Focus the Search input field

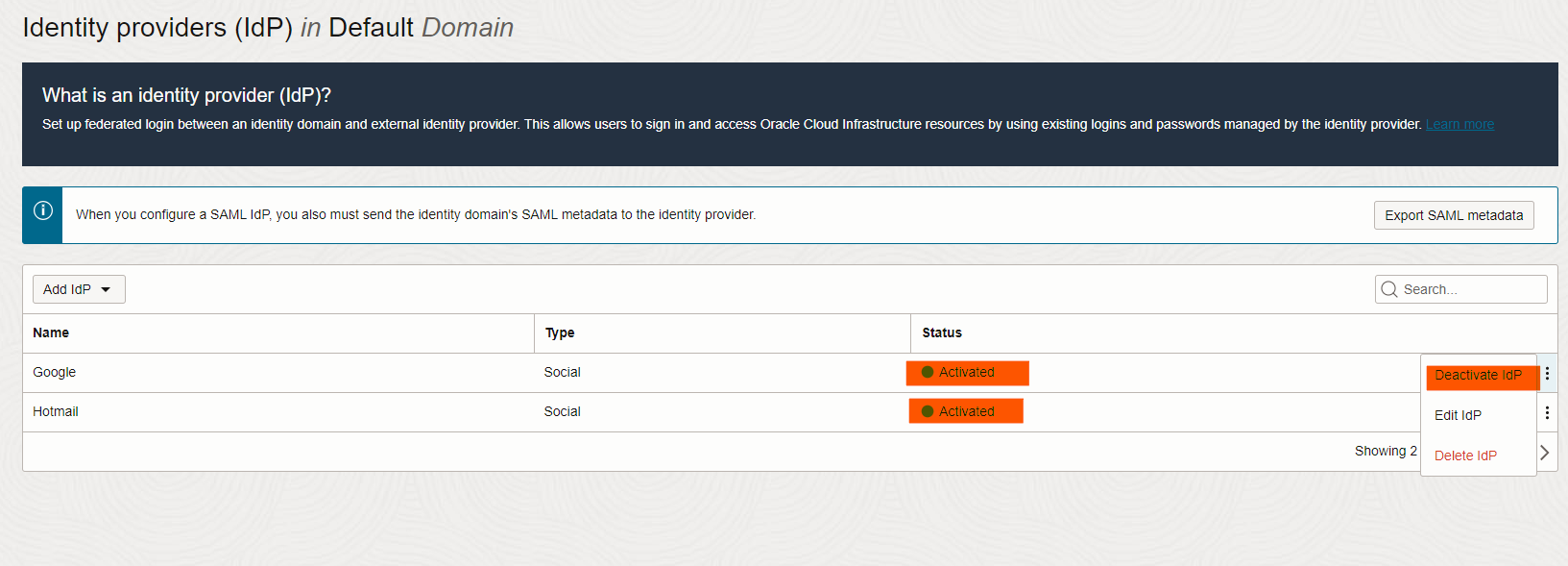coord(1471,289)
